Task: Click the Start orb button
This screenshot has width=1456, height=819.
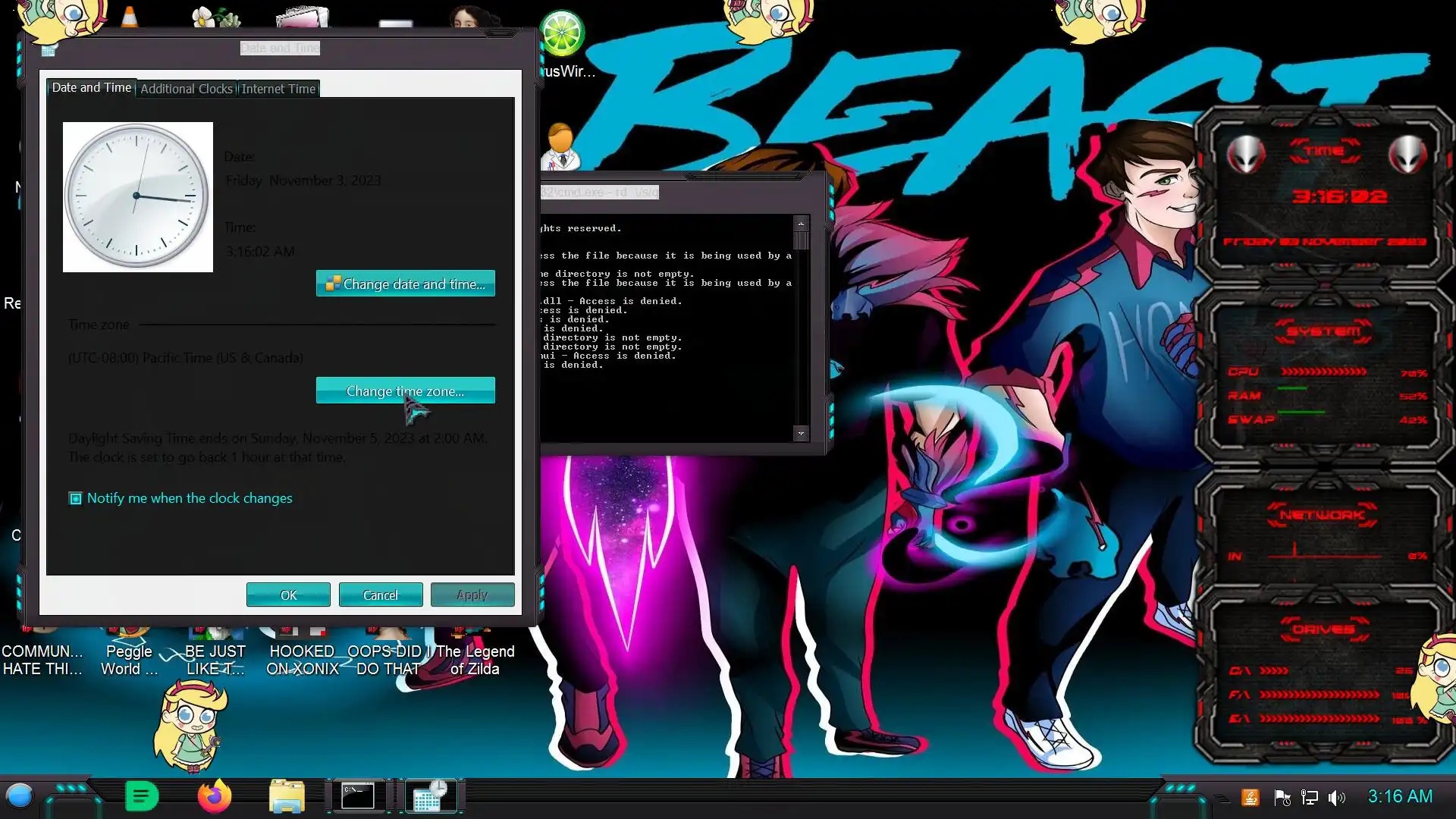Action: point(20,796)
